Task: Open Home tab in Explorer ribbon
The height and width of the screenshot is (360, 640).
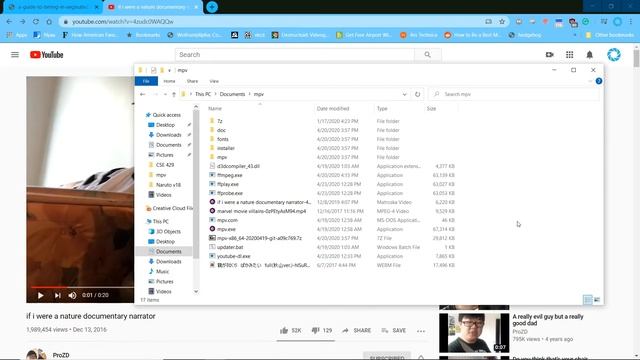Action: click(x=169, y=81)
